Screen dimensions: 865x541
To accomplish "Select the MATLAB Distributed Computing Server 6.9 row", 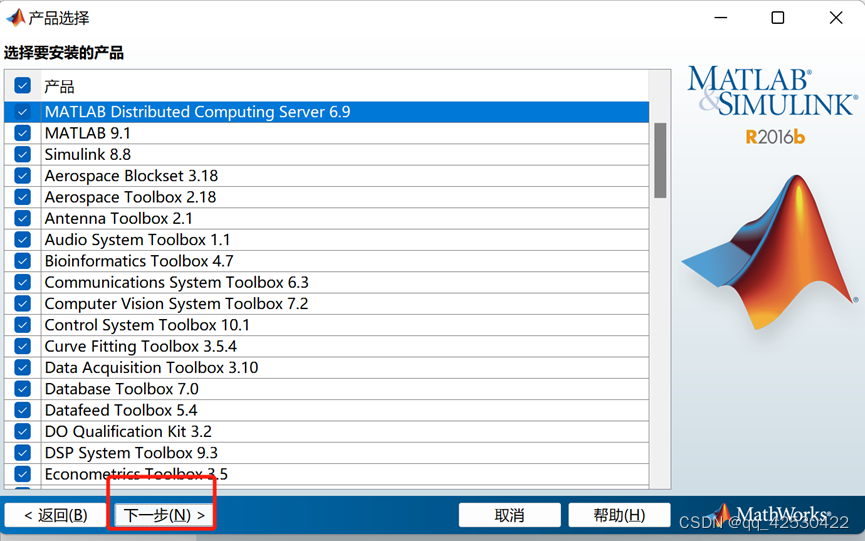I will 327,112.
